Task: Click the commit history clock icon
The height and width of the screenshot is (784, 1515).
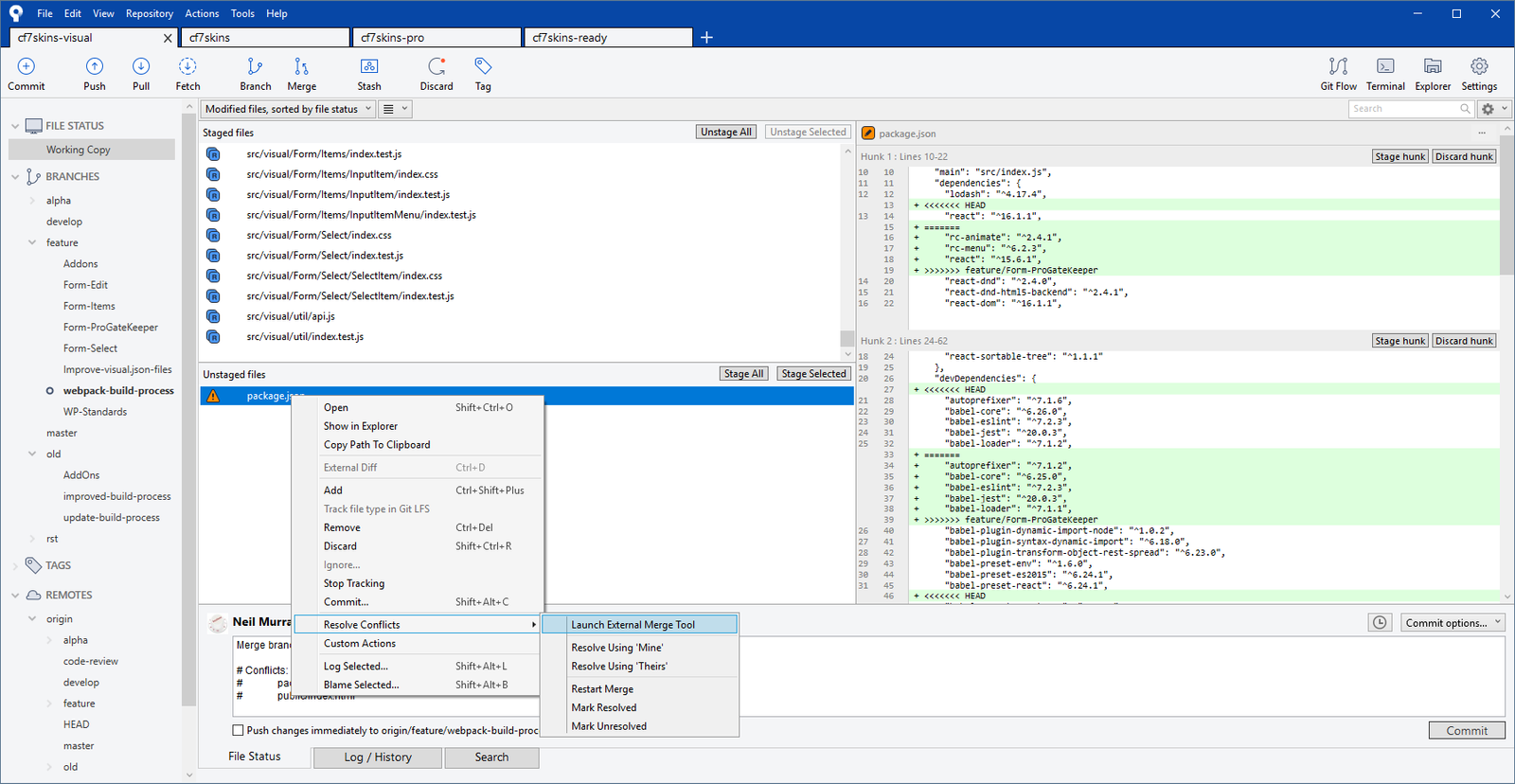Action: point(1380,622)
